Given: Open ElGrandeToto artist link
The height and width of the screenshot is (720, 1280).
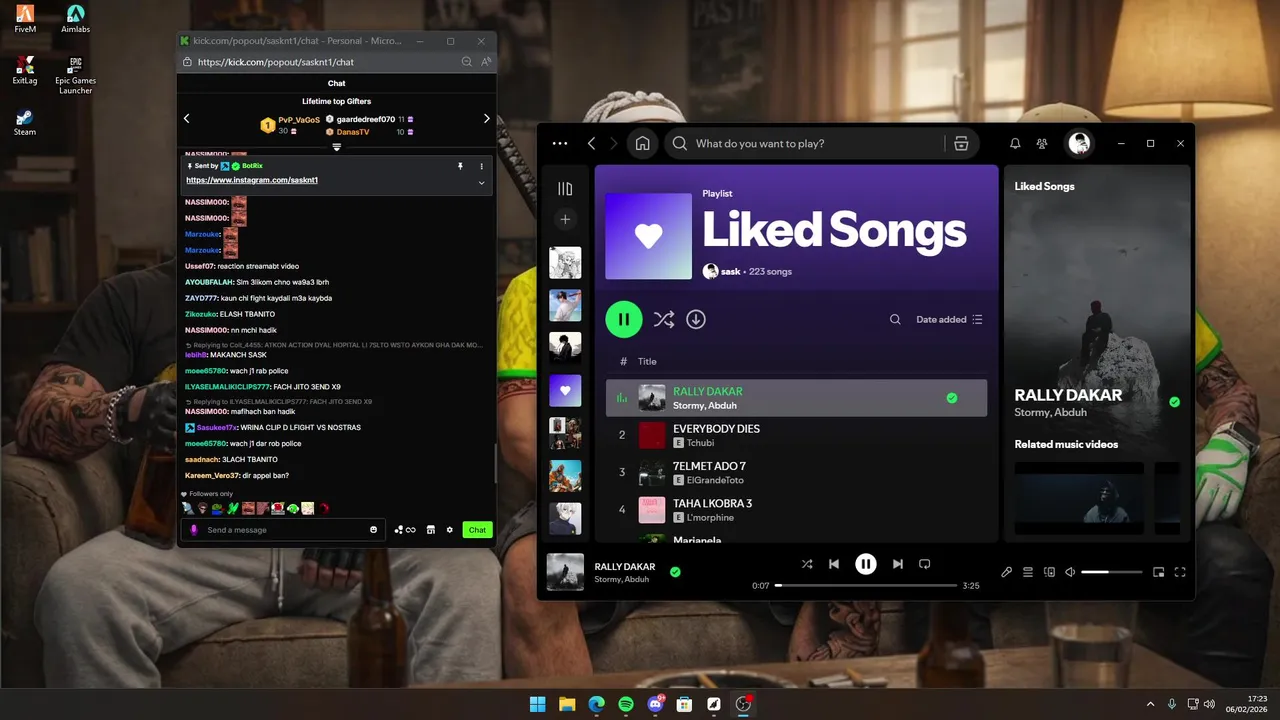Looking at the screenshot, I should (715, 480).
